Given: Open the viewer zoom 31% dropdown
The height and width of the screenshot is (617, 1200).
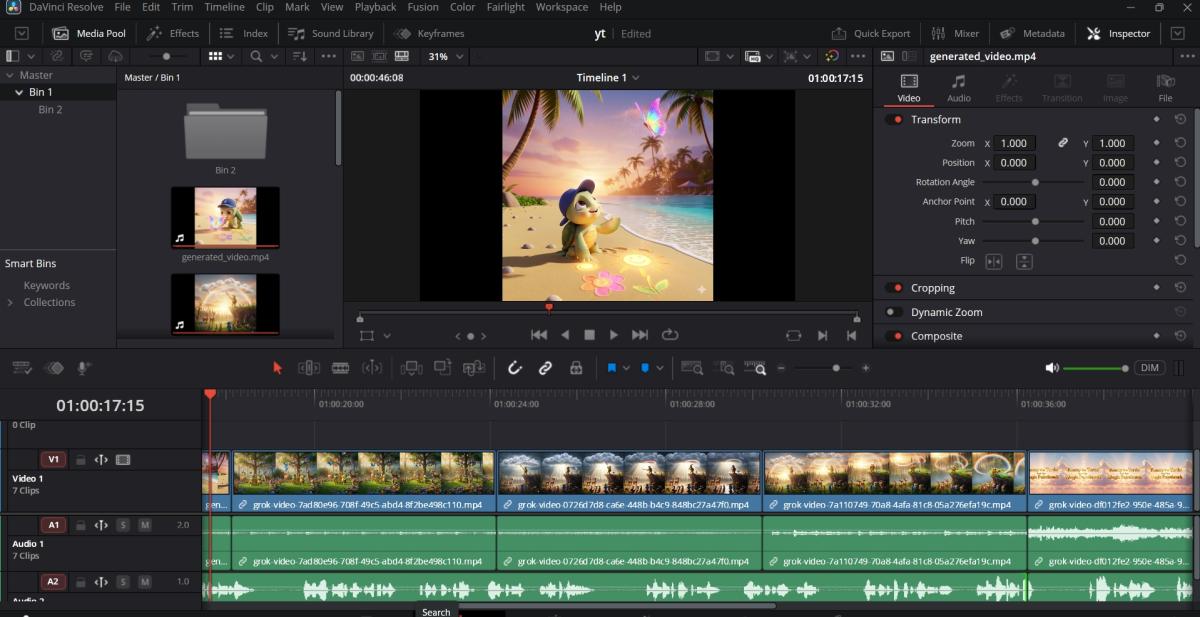Looking at the screenshot, I should point(445,57).
